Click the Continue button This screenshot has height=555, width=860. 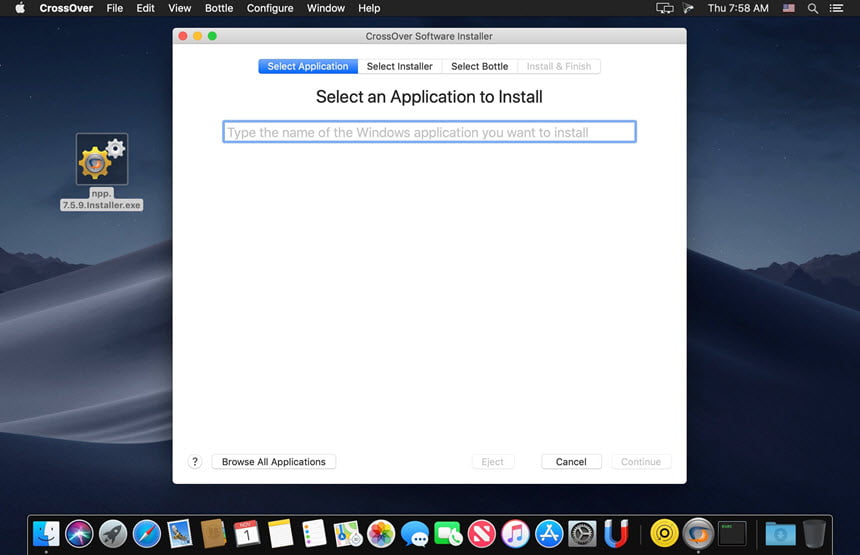pyautogui.click(x=641, y=462)
